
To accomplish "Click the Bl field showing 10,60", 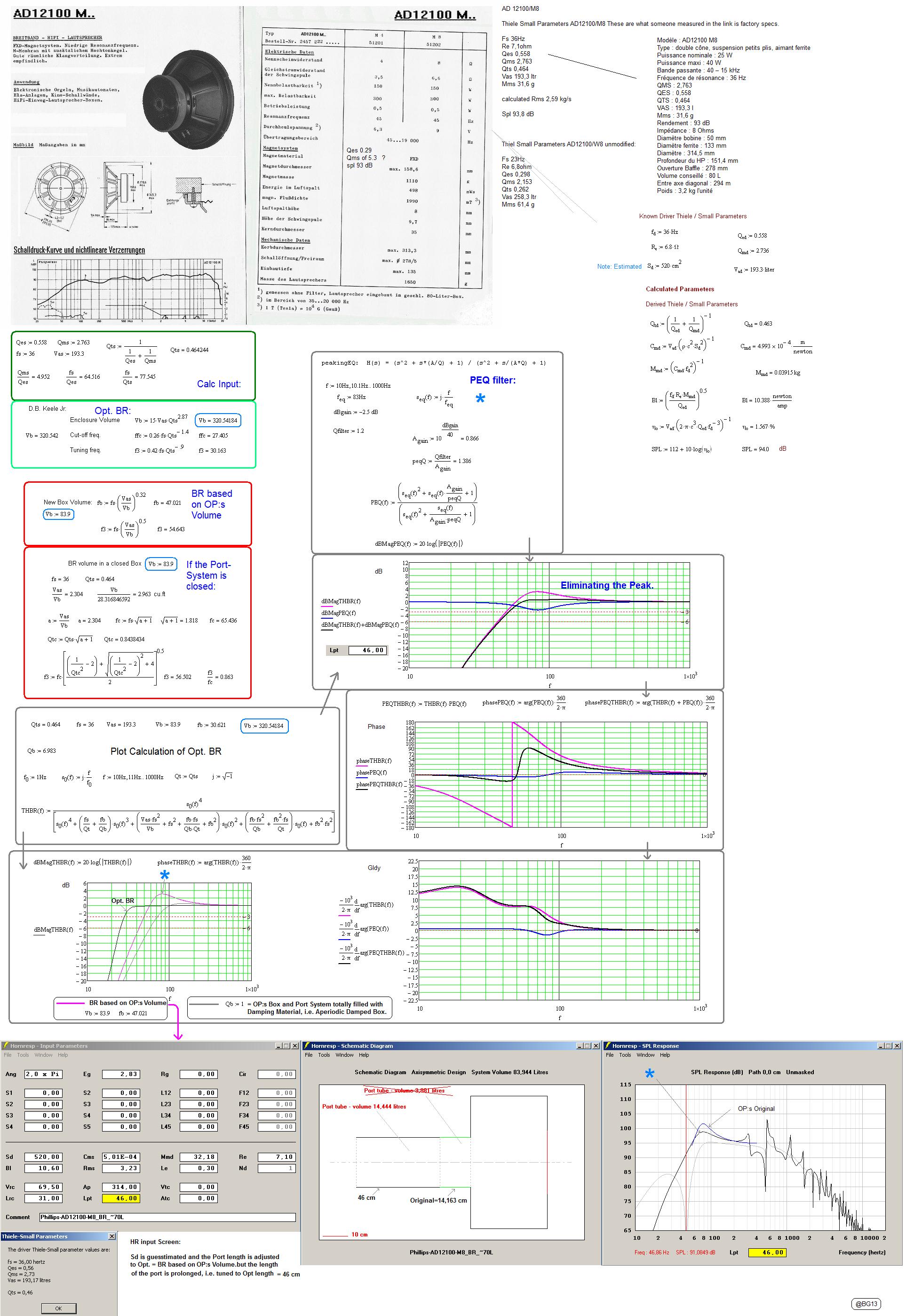I will pyautogui.click(x=43, y=1168).
